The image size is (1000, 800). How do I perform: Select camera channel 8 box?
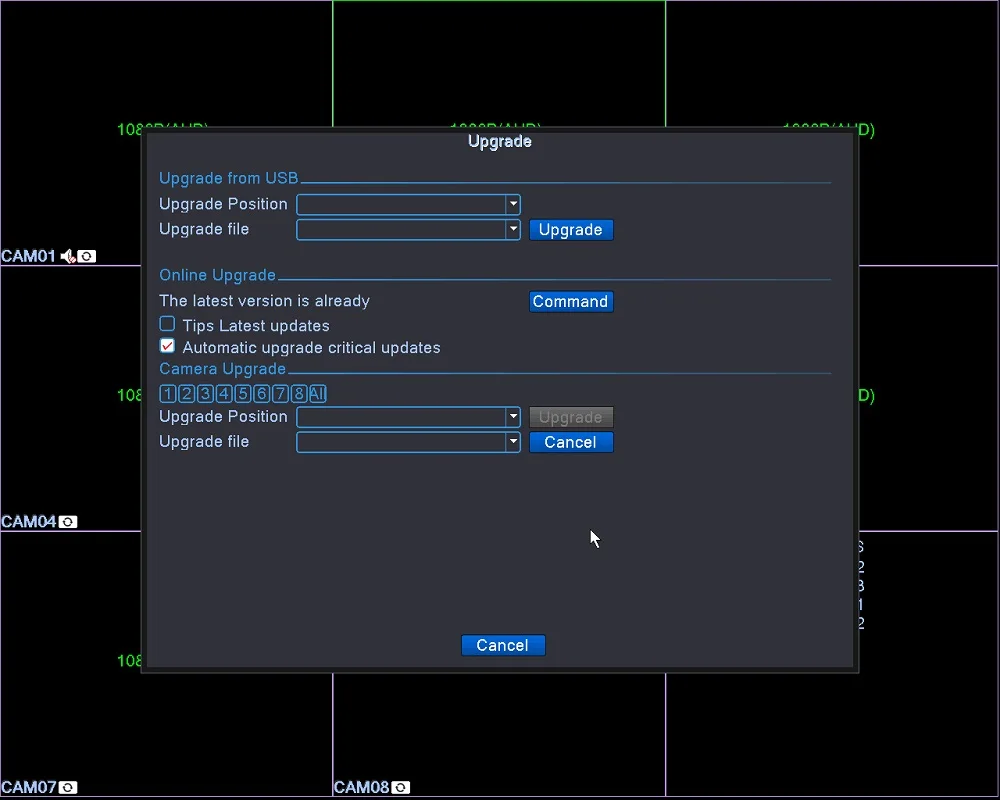point(298,394)
